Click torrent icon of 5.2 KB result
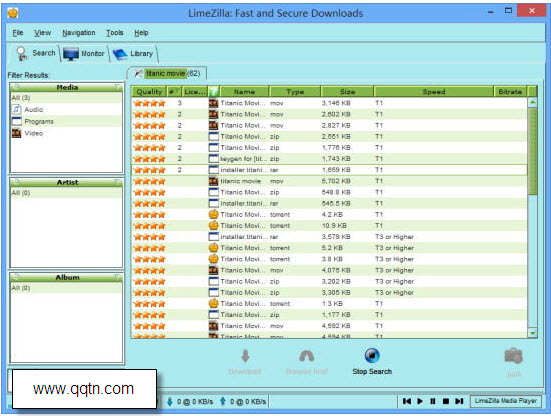 (x=213, y=248)
